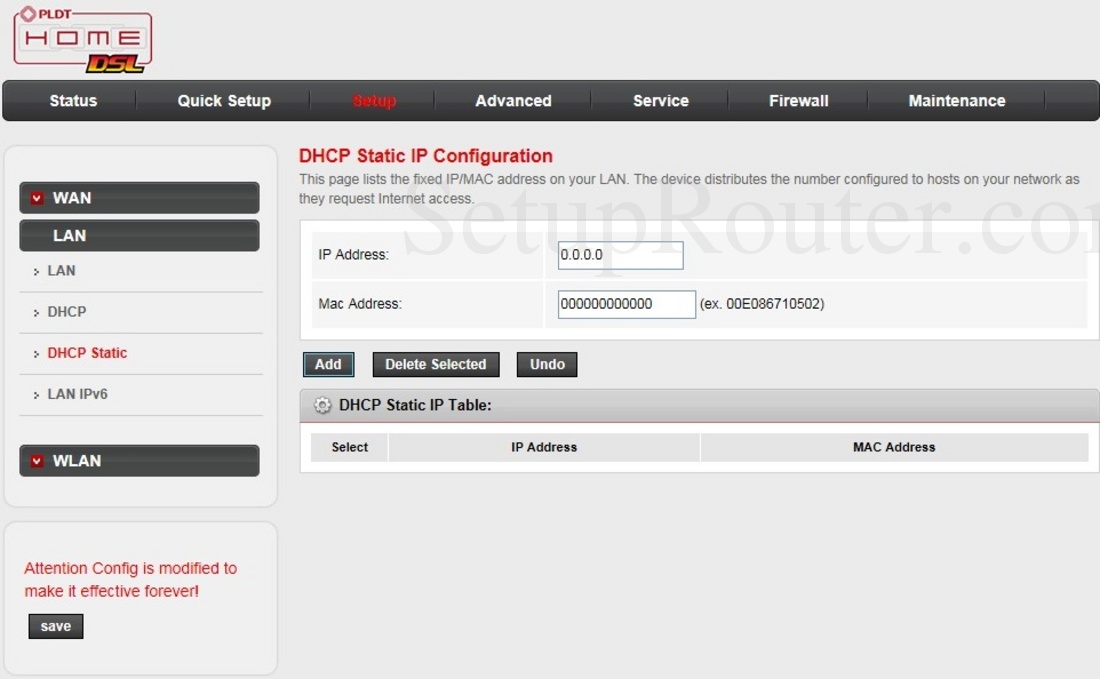Switch to the Status tab
1100x679 pixels.
pyautogui.click(x=72, y=100)
